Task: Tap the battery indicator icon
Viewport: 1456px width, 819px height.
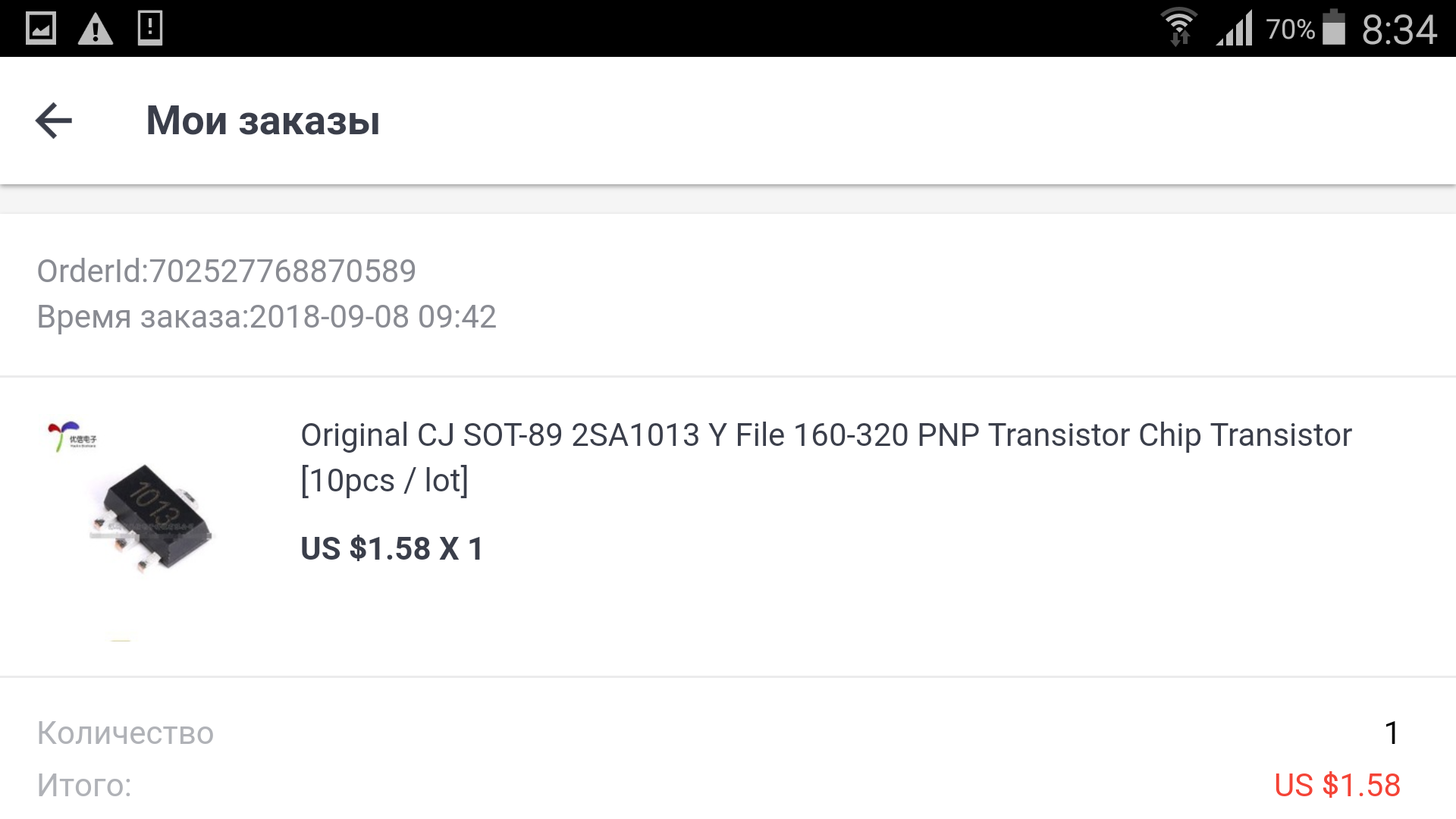Action: click(1334, 27)
